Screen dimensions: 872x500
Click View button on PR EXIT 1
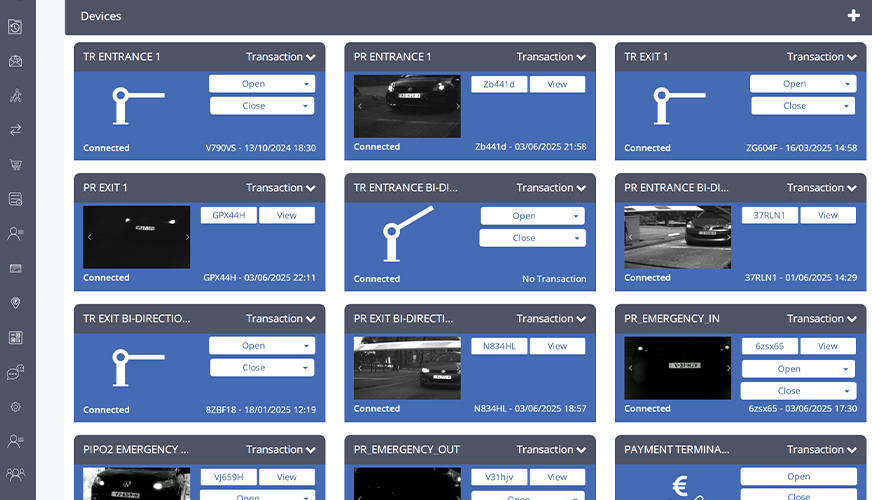[x=286, y=215]
